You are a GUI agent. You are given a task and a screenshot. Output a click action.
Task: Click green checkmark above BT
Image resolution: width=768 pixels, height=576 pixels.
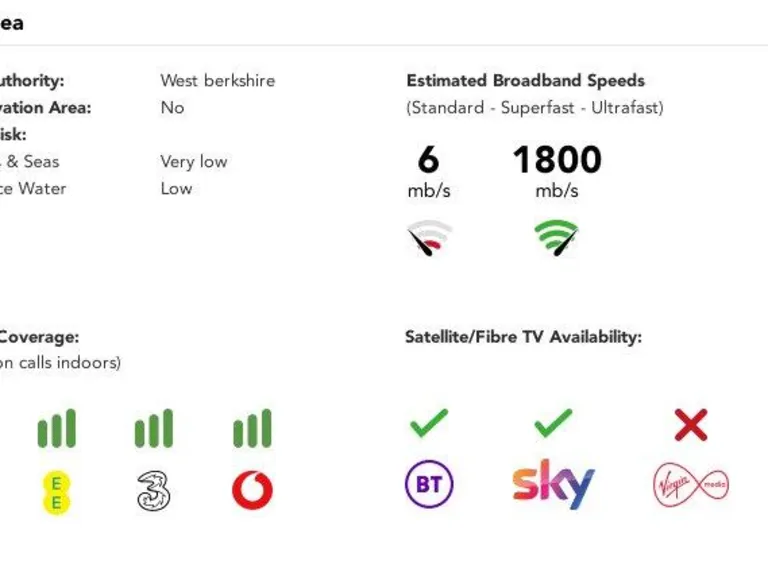tap(429, 424)
